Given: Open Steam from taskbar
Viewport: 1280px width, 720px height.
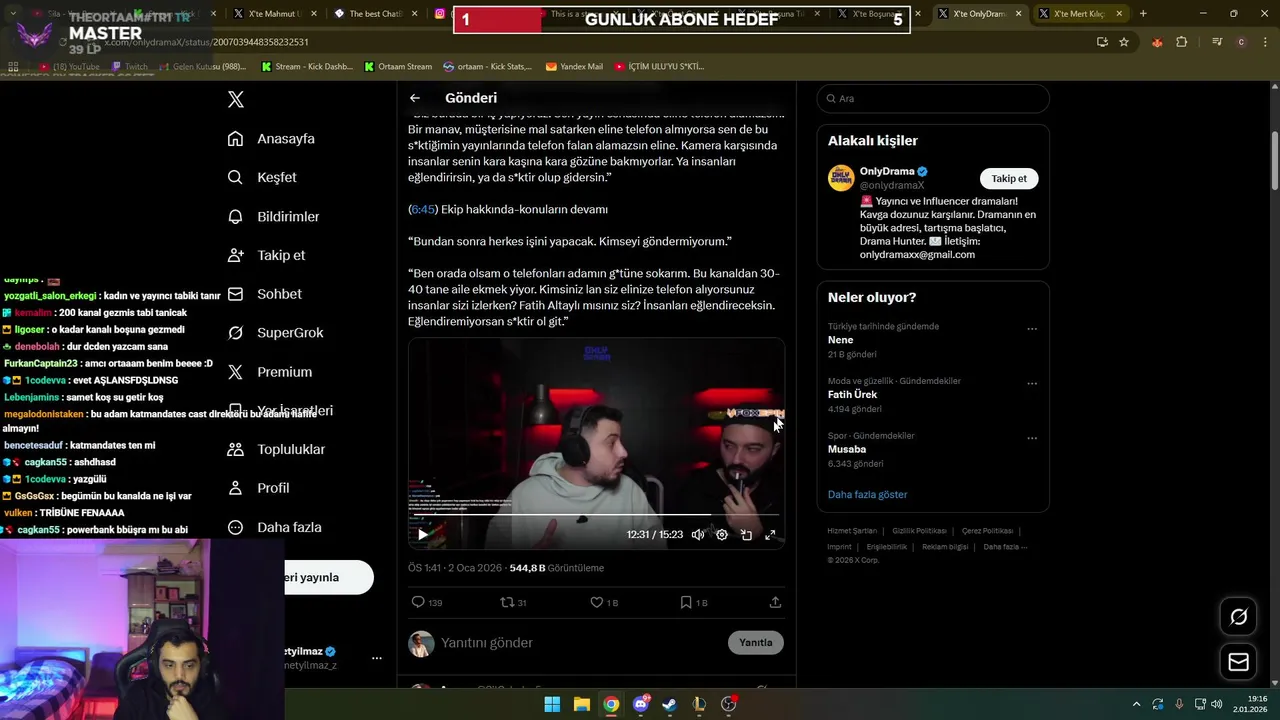Looking at the screenshot, I should [x=670, y=704].
